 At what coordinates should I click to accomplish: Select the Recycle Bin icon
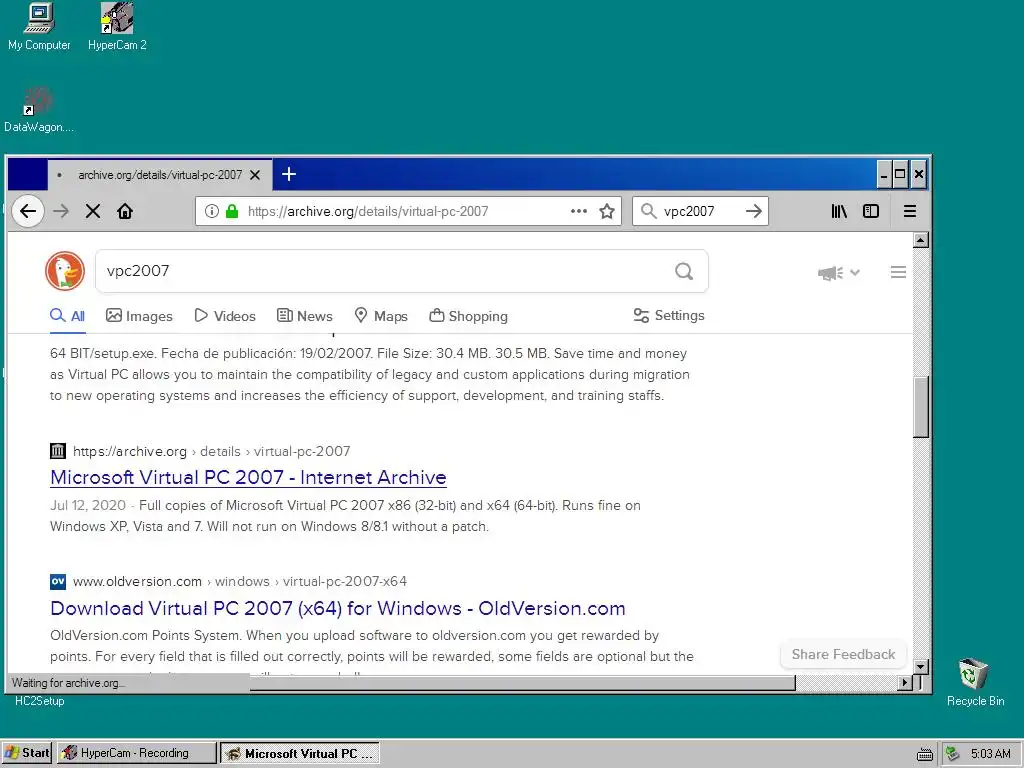pos(975,682)
